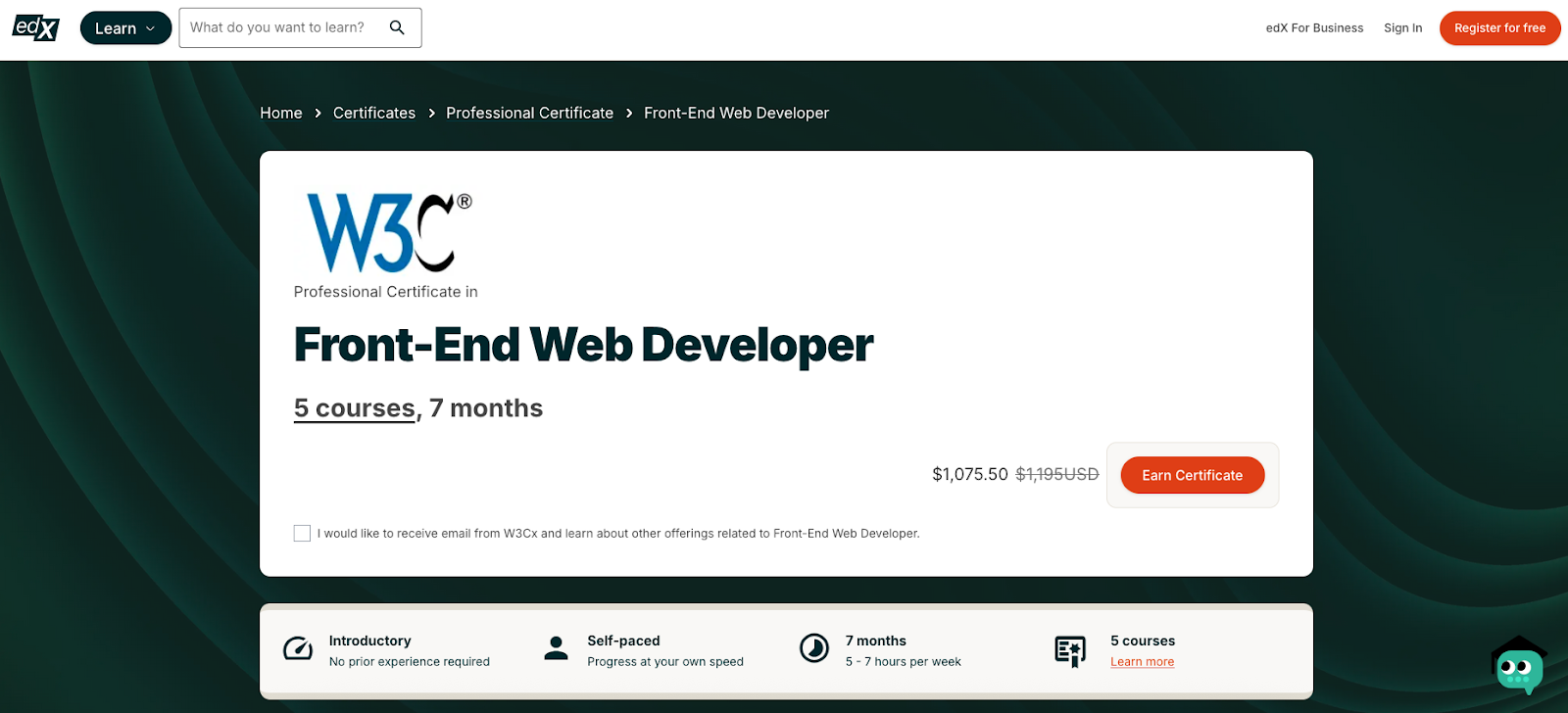Click '5 - 7 hours per week' text
This screenshot has height=713, width=1568.
click(904, 662)
